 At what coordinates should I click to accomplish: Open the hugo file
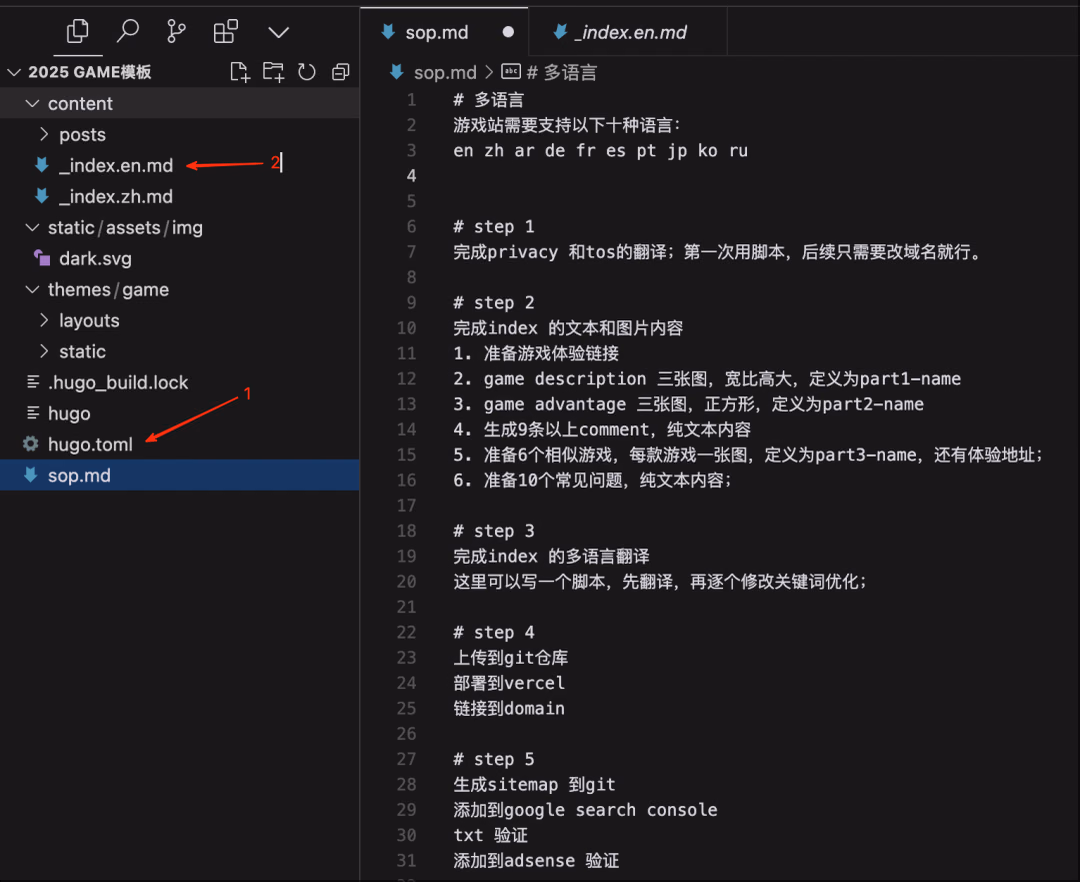[69, 413]
